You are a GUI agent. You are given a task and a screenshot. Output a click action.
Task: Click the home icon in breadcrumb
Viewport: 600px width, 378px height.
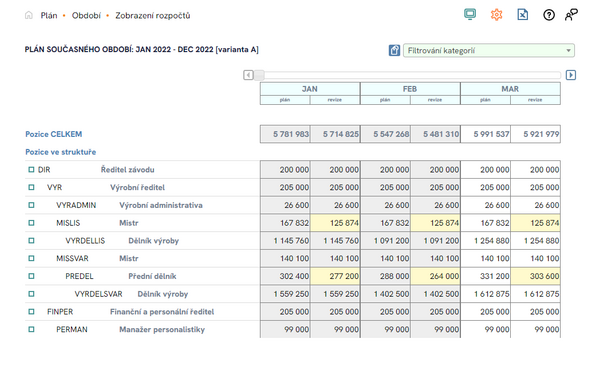coord(29,15)
